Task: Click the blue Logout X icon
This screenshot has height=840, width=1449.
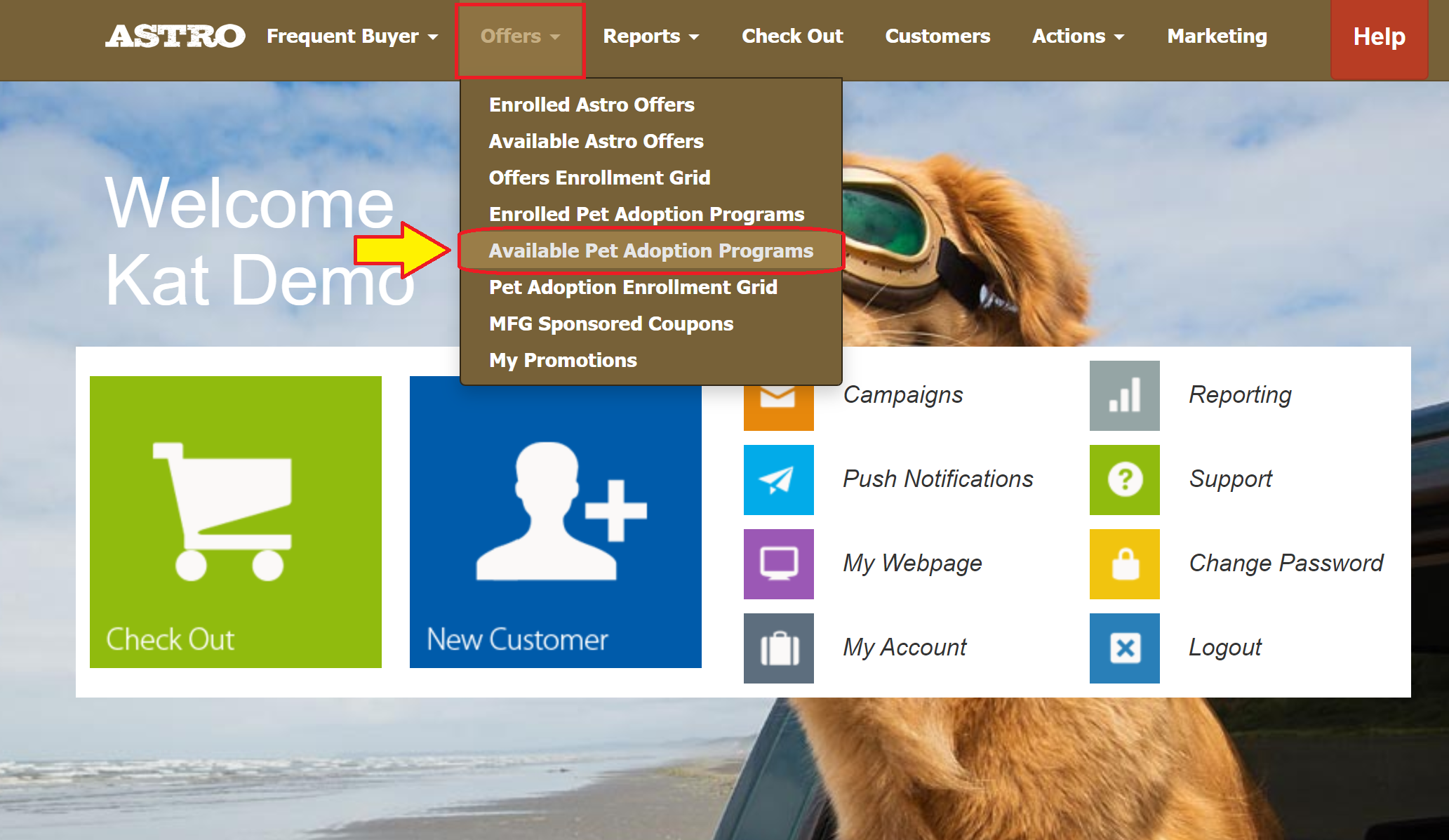Action: 1124,648
